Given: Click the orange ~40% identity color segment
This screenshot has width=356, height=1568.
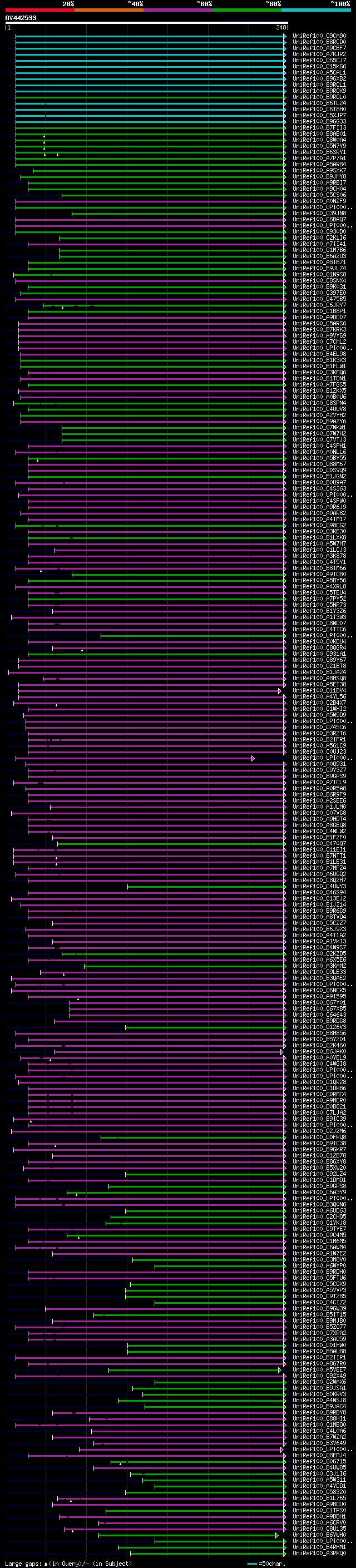Looking at the screenshot, I should 109,10.
